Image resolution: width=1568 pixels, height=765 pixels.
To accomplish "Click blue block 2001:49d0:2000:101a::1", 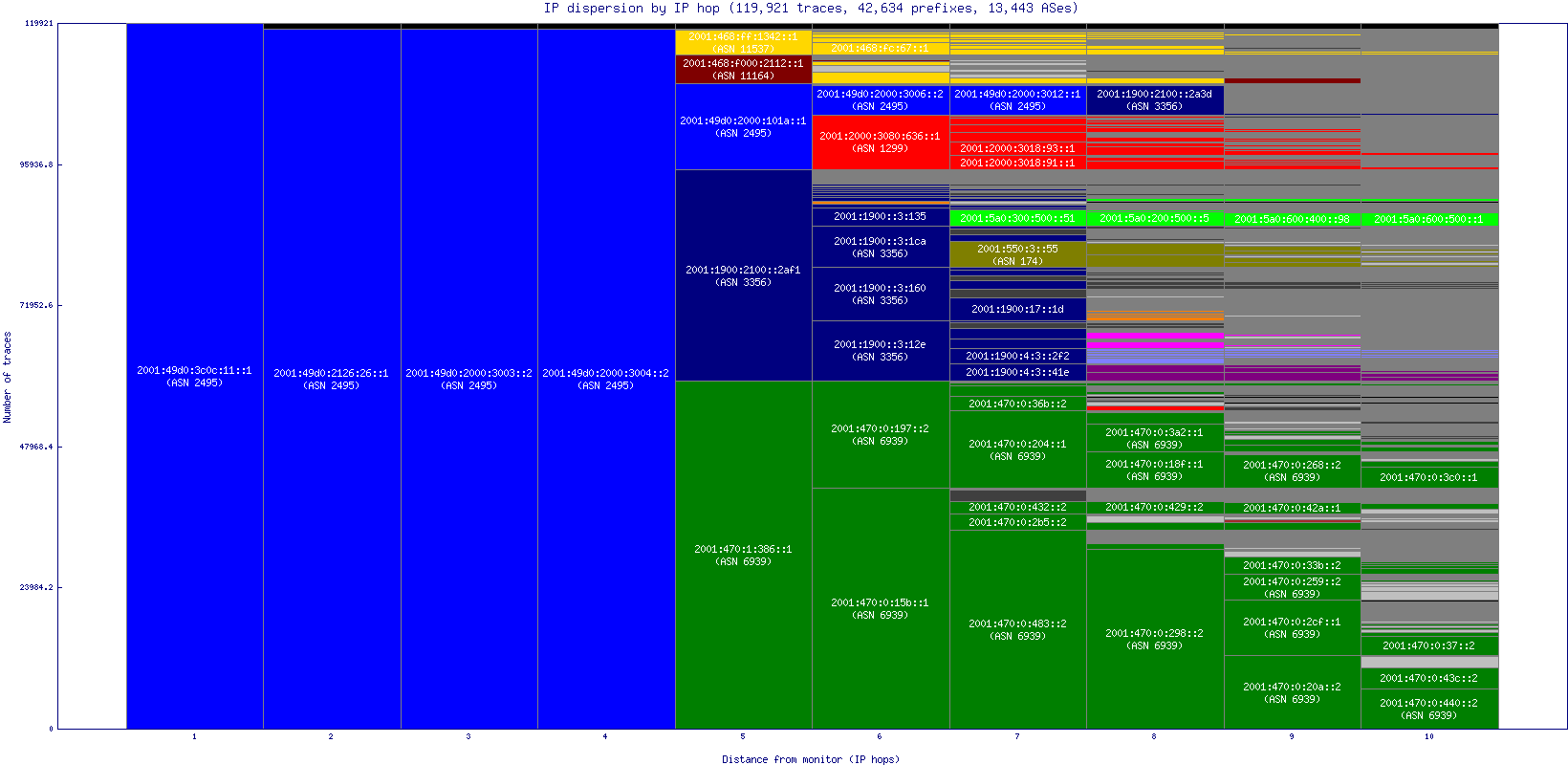I will coord(744,127).
